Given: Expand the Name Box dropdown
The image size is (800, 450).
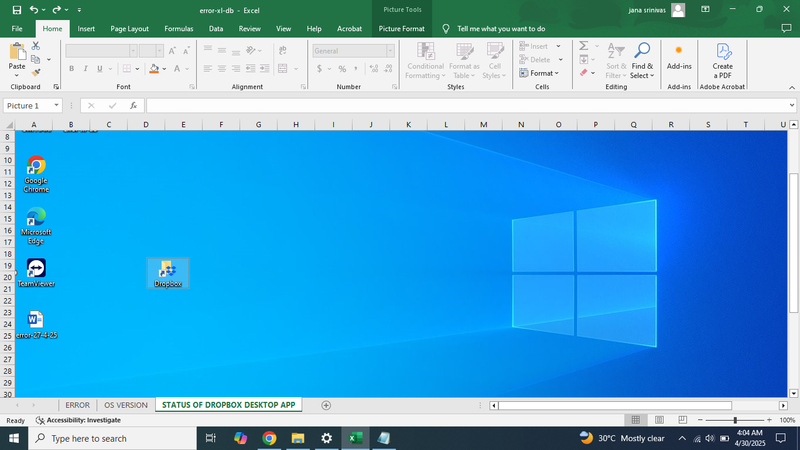Looking at the screenshot, I should coord(56,105).
